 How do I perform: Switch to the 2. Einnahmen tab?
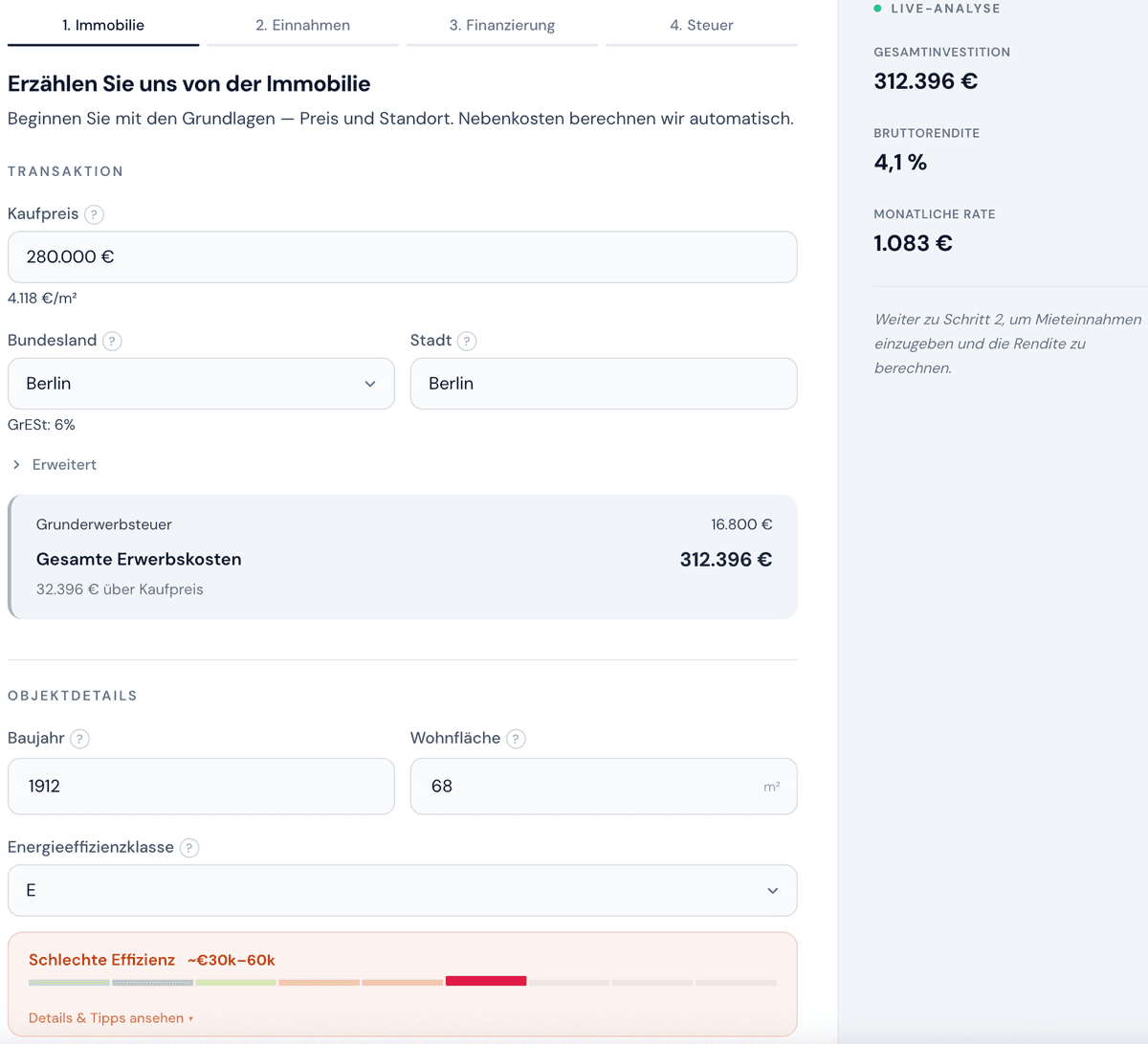[x=302, y=26]
